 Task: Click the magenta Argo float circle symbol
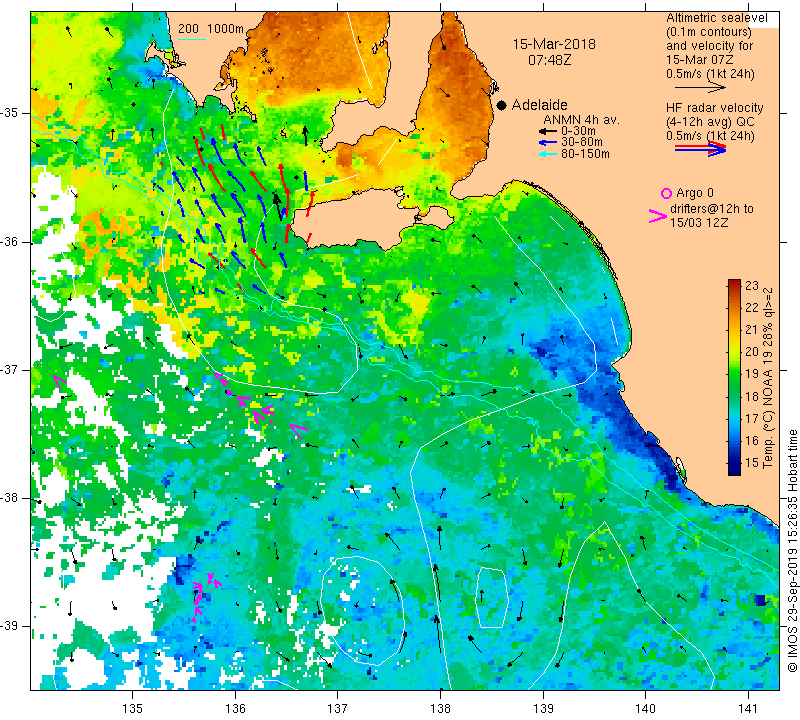click(666, 193)
